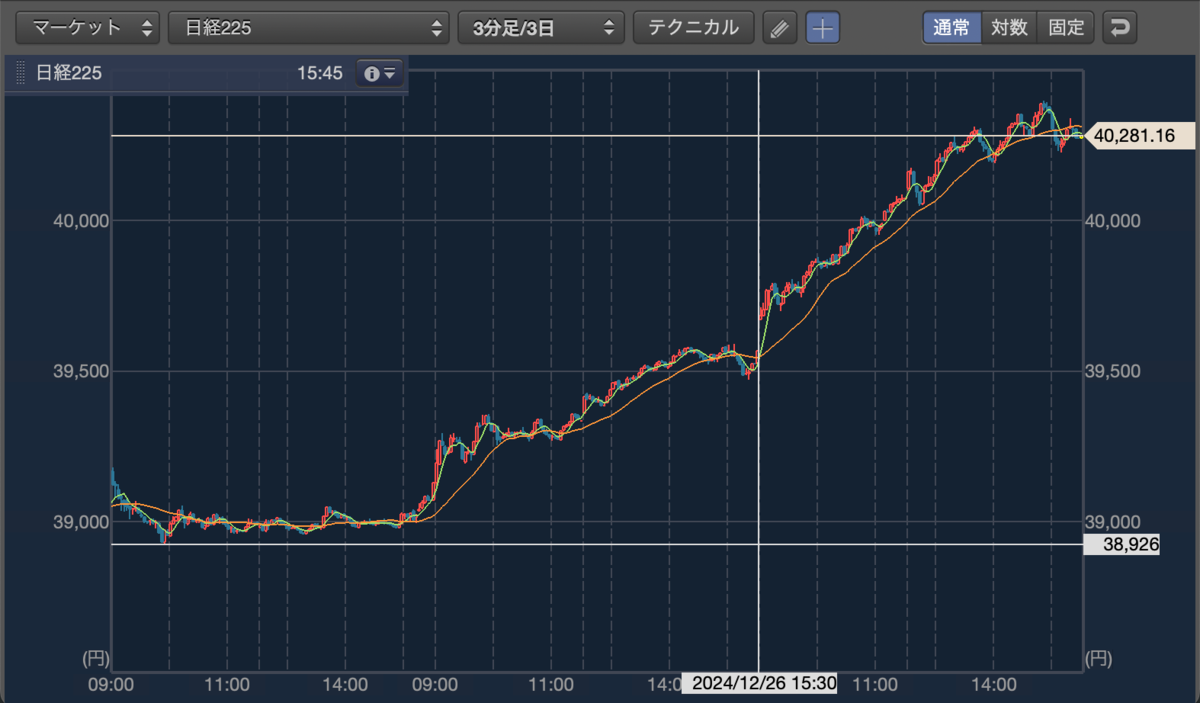Click left axis label 39,000
This screenshot has height=703, width=1200.
80,522
